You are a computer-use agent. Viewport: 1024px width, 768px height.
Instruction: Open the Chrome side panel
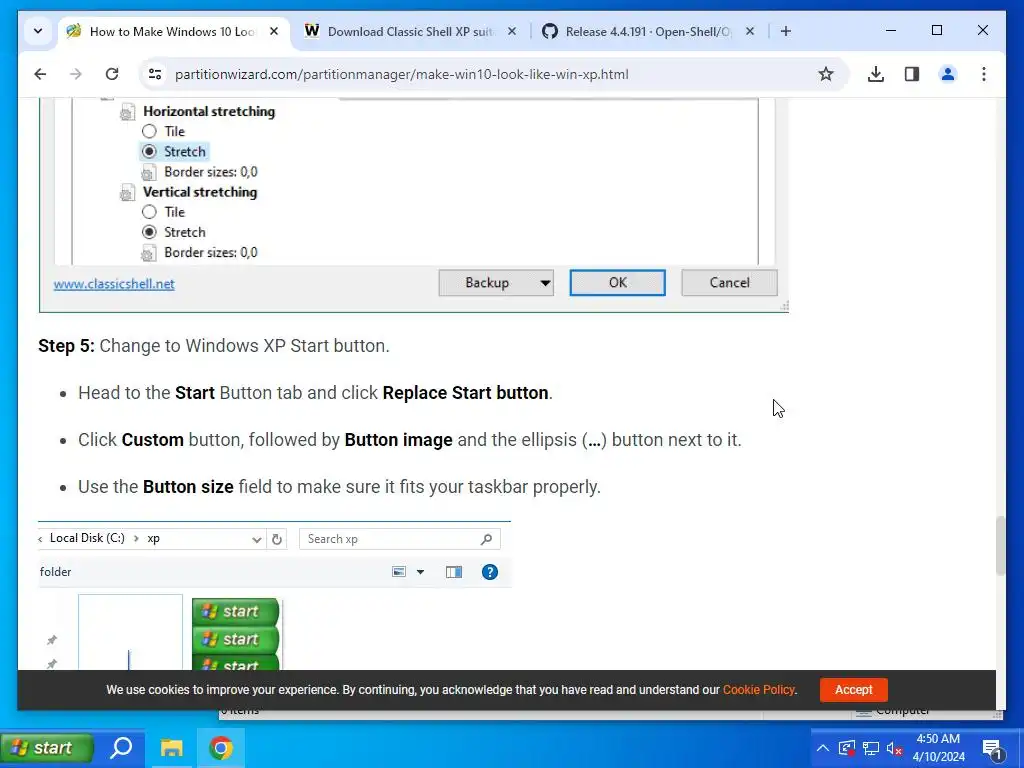click(x=912, y=74)
